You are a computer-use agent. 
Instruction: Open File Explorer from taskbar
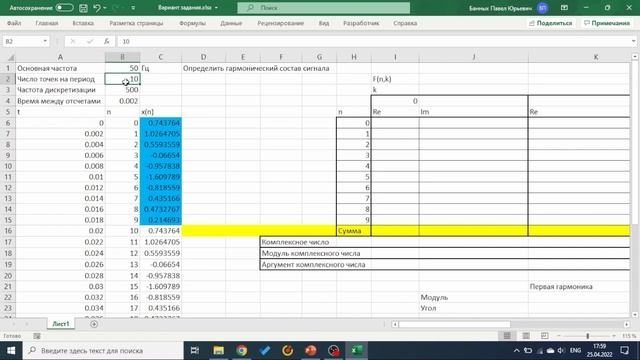pos(218,351)
